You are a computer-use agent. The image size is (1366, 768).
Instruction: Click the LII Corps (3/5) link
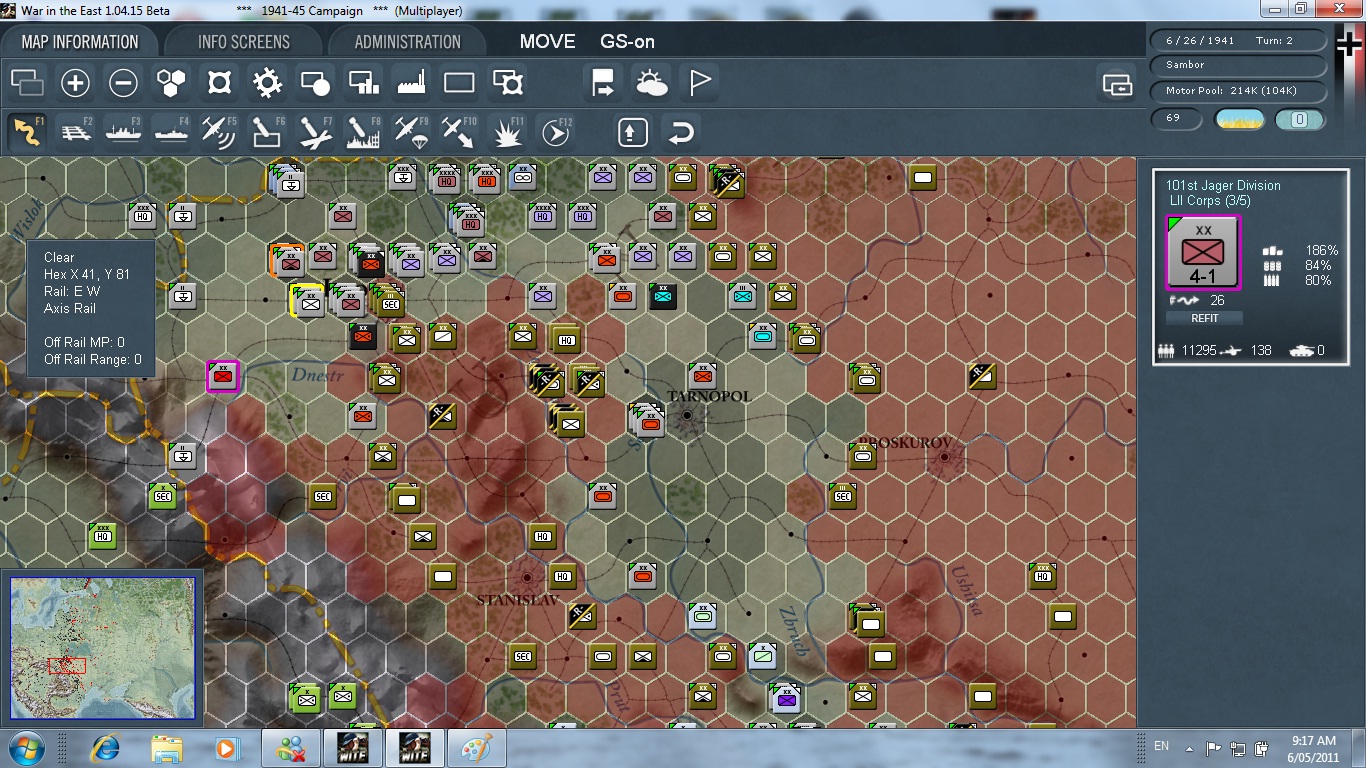click(1210, 201)
